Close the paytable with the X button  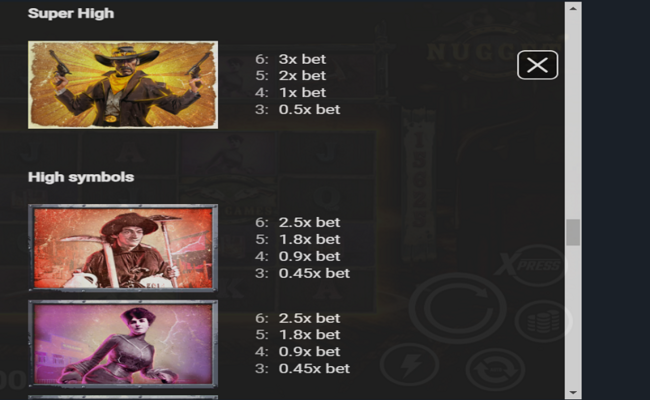(x=537, y=65)
